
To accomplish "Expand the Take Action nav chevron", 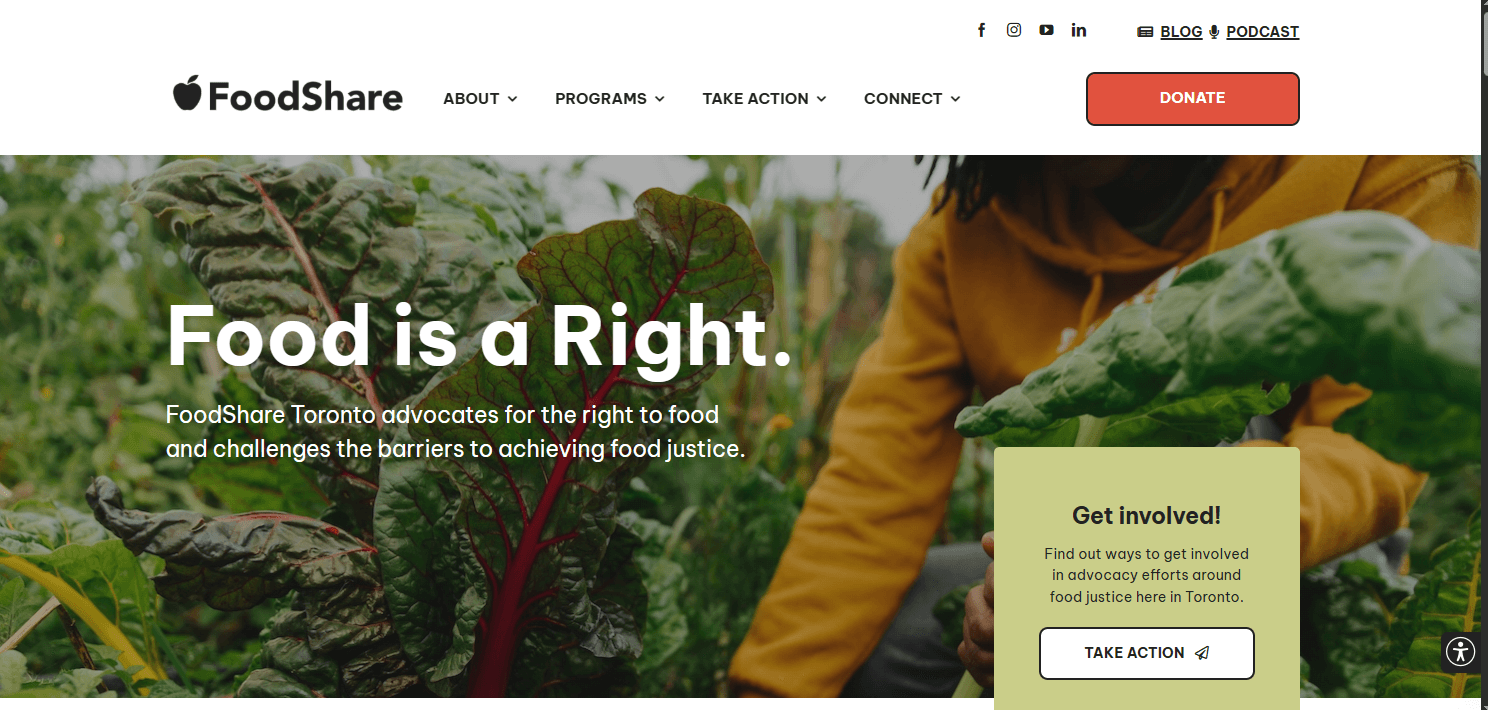I will click(x=821, y=99).
